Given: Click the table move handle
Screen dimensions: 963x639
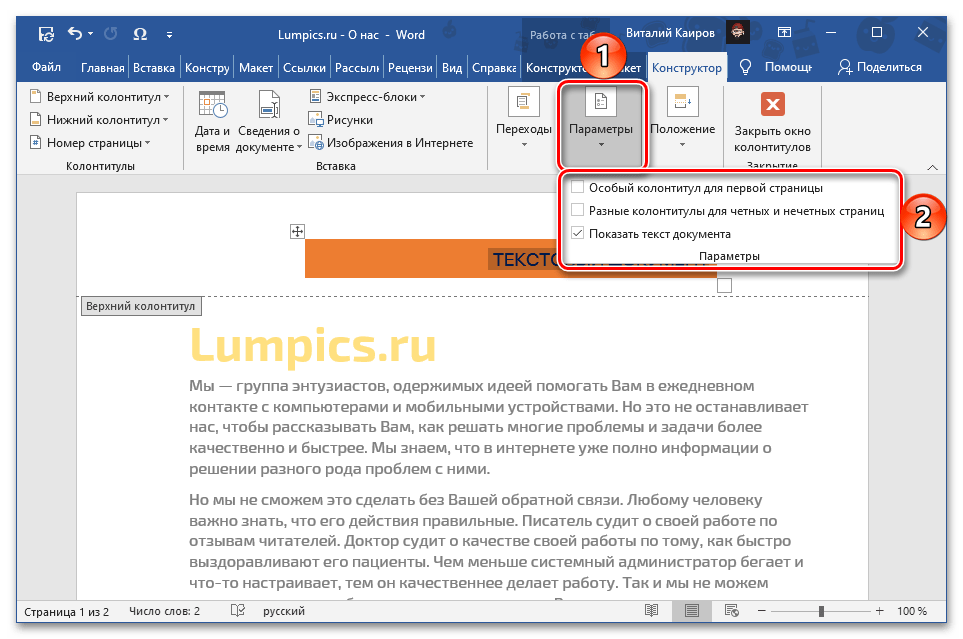Looking at the screenshot, I should [x=297, y=231].
